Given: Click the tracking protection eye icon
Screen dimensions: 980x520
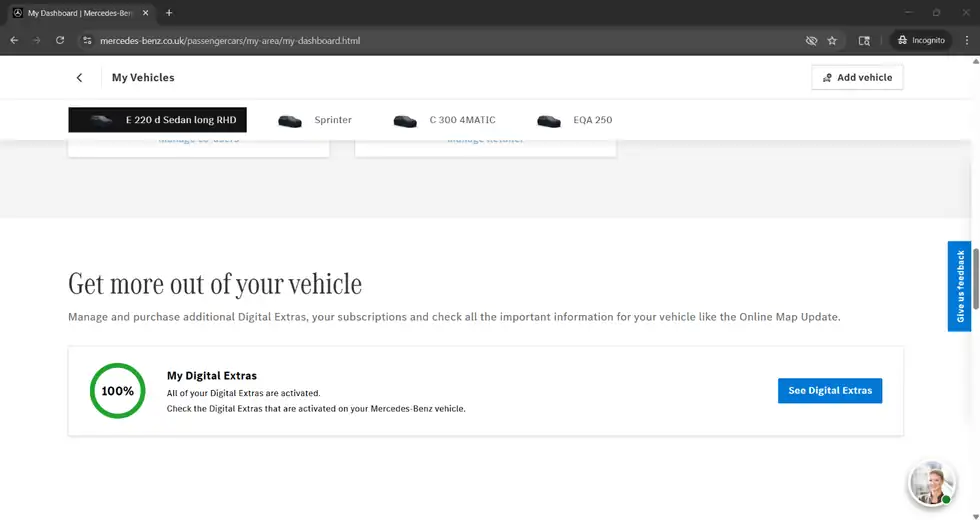Looking at the screenshot, I should pyautogui.click(x=811, y=41).
